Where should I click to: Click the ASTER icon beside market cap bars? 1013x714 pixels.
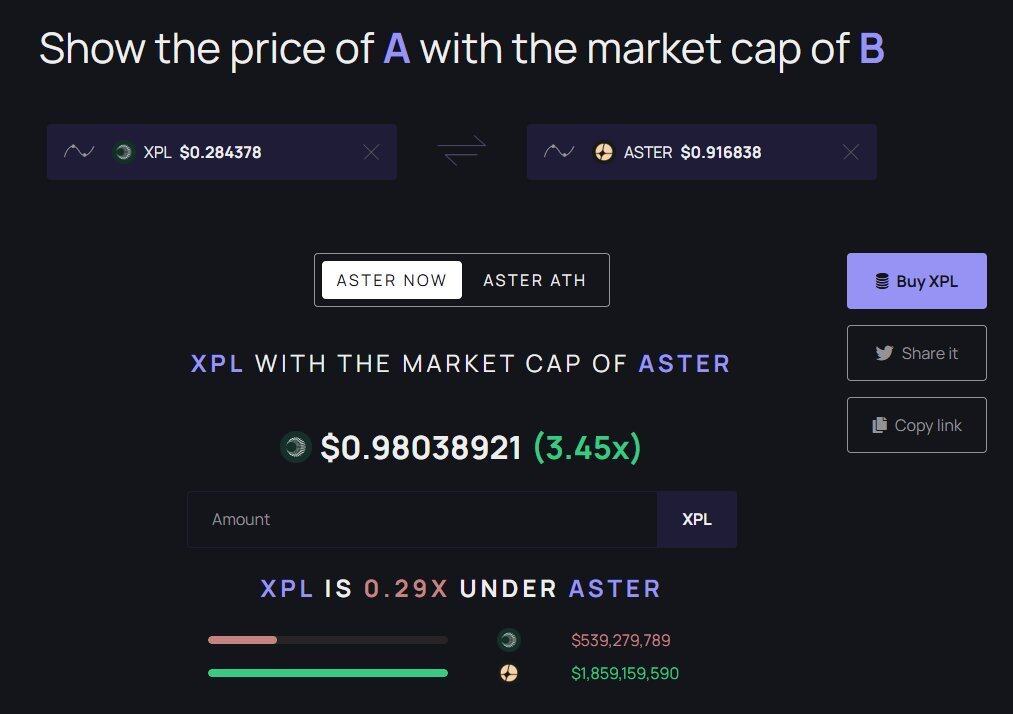509,673
